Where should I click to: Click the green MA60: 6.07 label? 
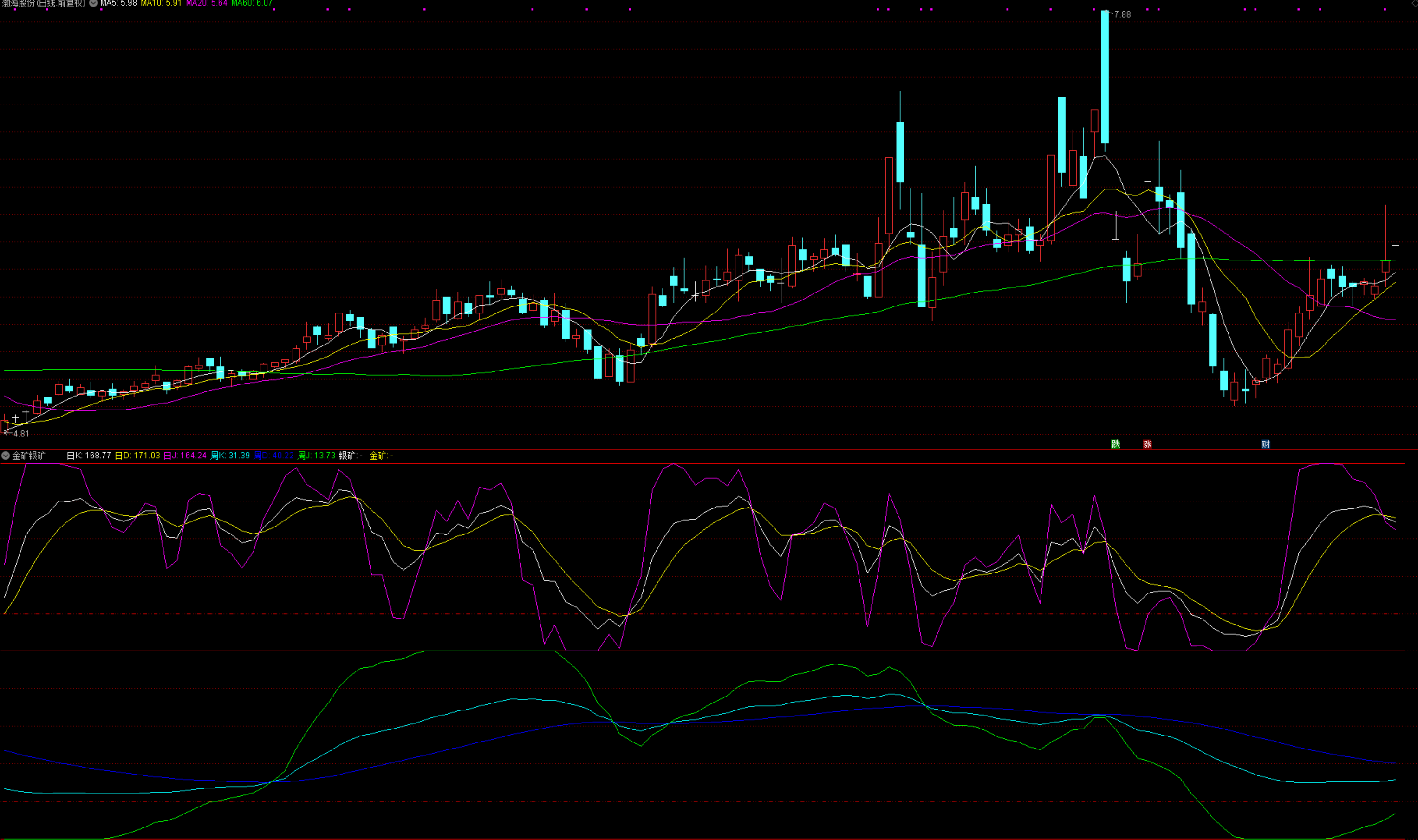(252, 3)
